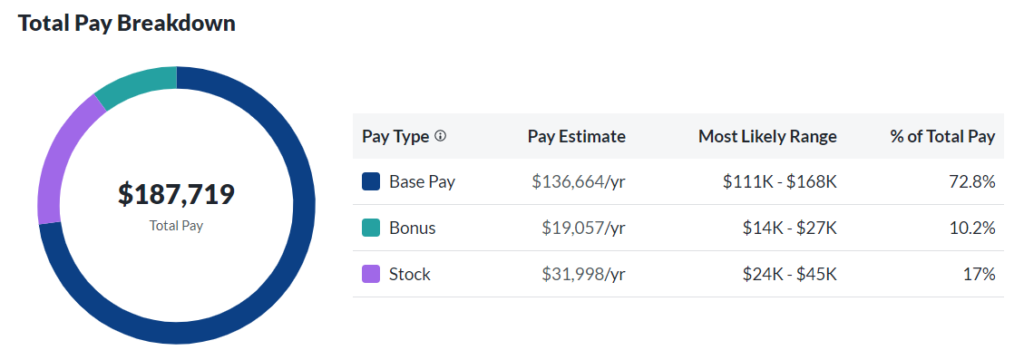Viewport: 1024px width, 360px height.
Task: Click the Pay Type info icon
Action: point(440,137)
